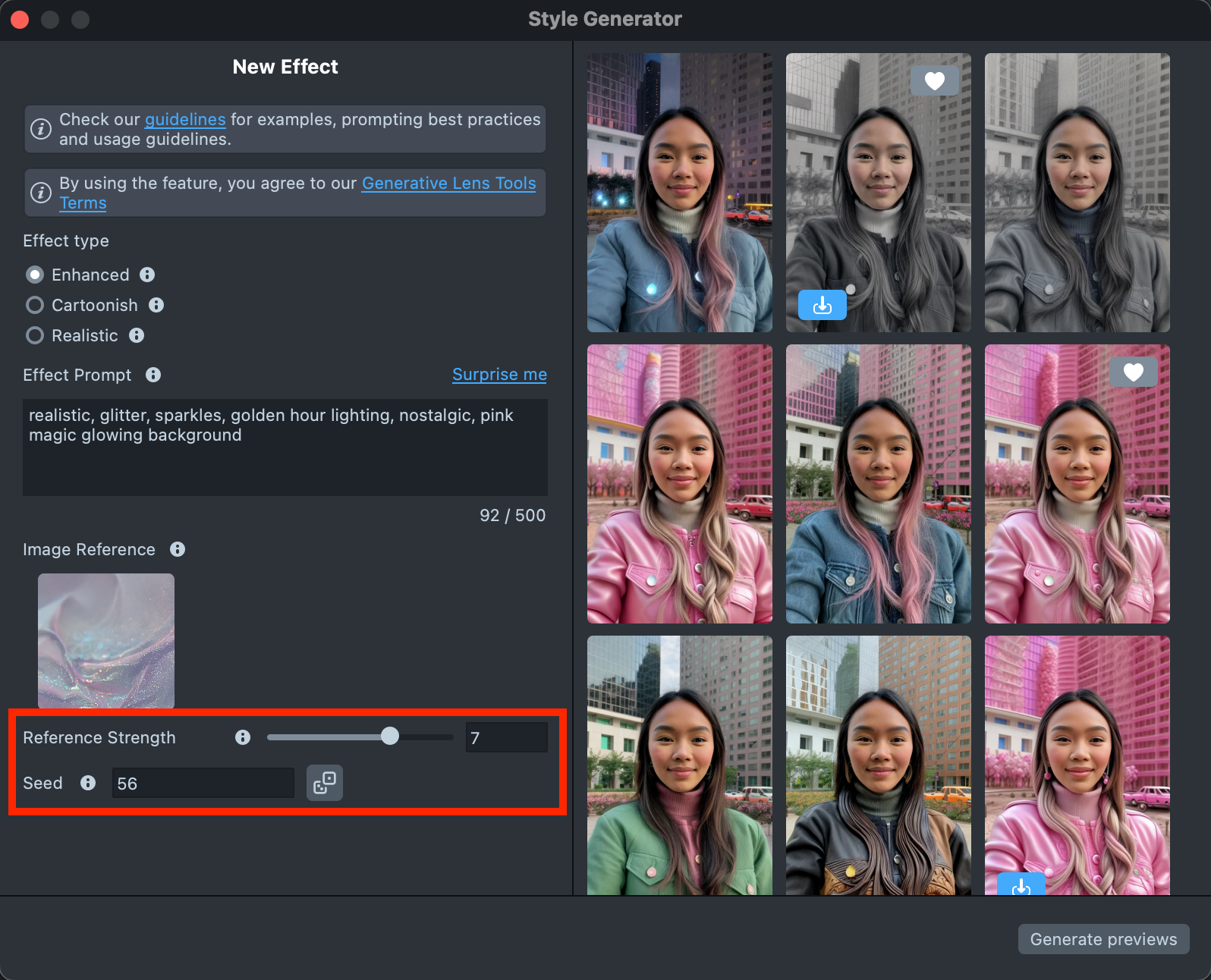Screen dimensions: 1211x980
Task: Toggle heart on middle-right pink preview
Action: 1133,372
